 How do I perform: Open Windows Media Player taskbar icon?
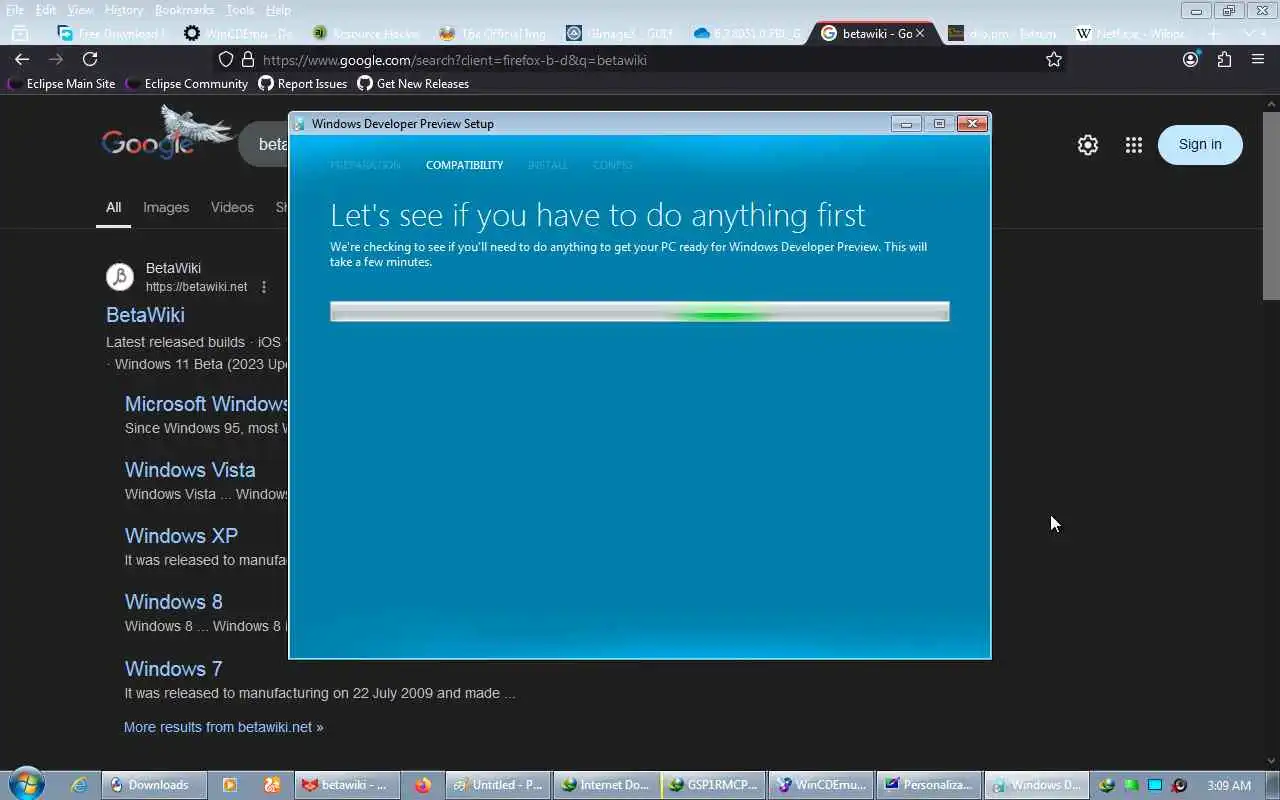pos(229,785)
